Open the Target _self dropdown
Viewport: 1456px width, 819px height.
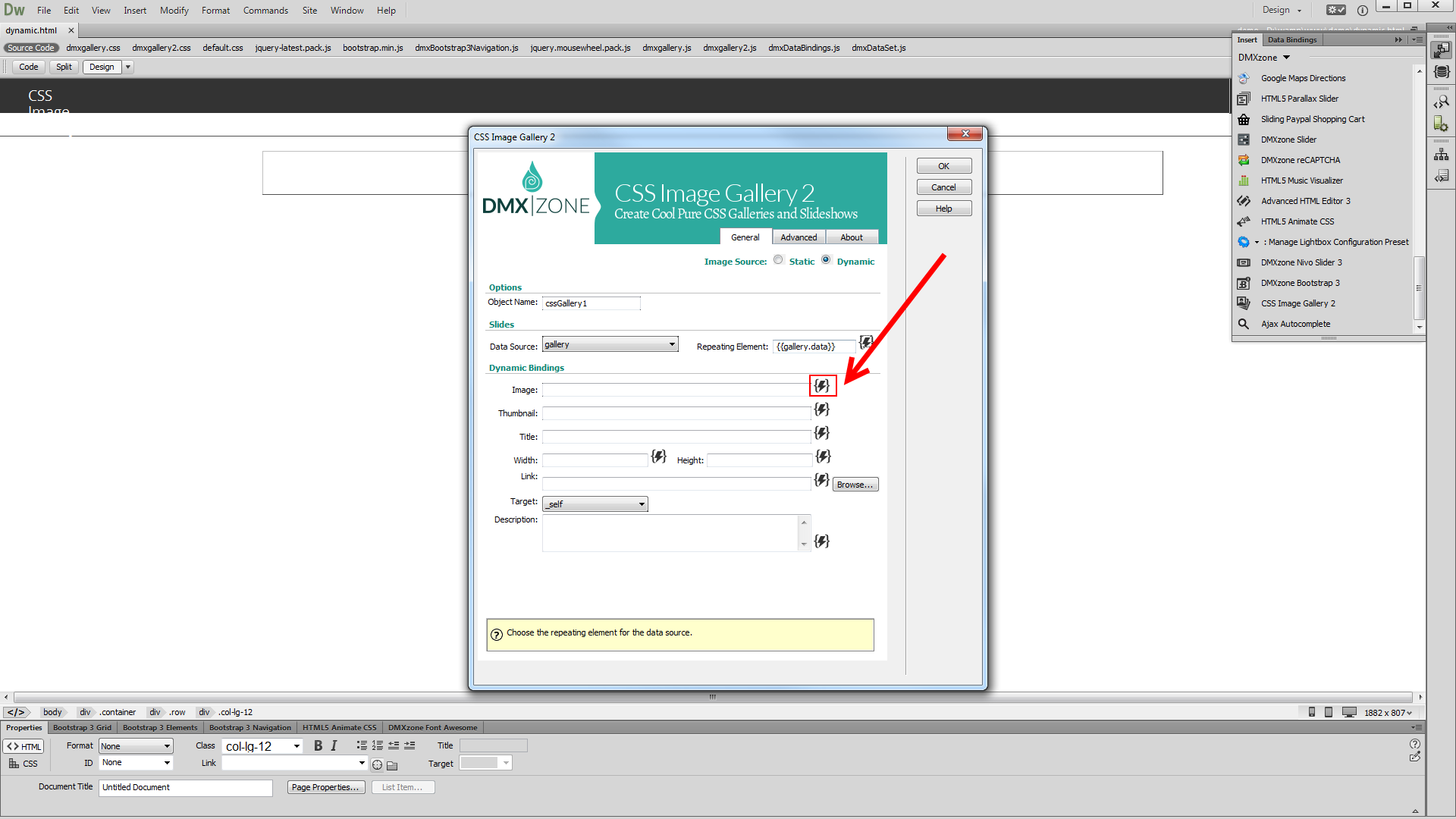(595, 504)
